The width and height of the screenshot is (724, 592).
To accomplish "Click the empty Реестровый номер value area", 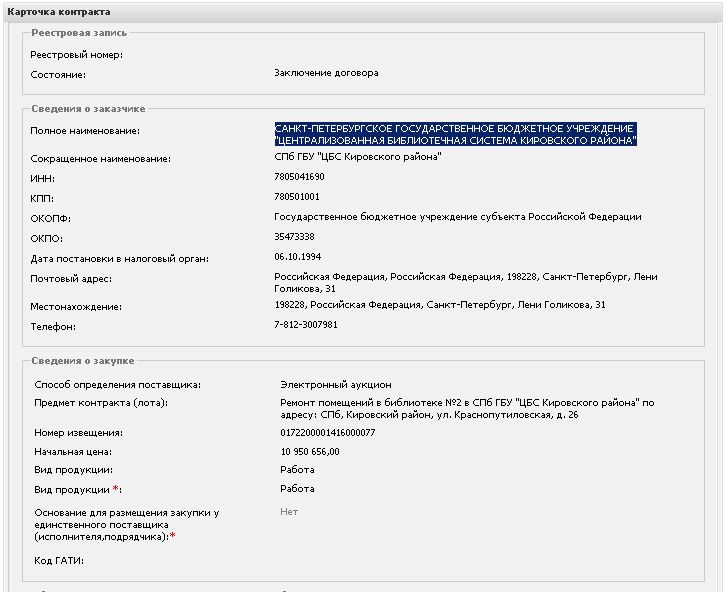I will coord(462,55).
